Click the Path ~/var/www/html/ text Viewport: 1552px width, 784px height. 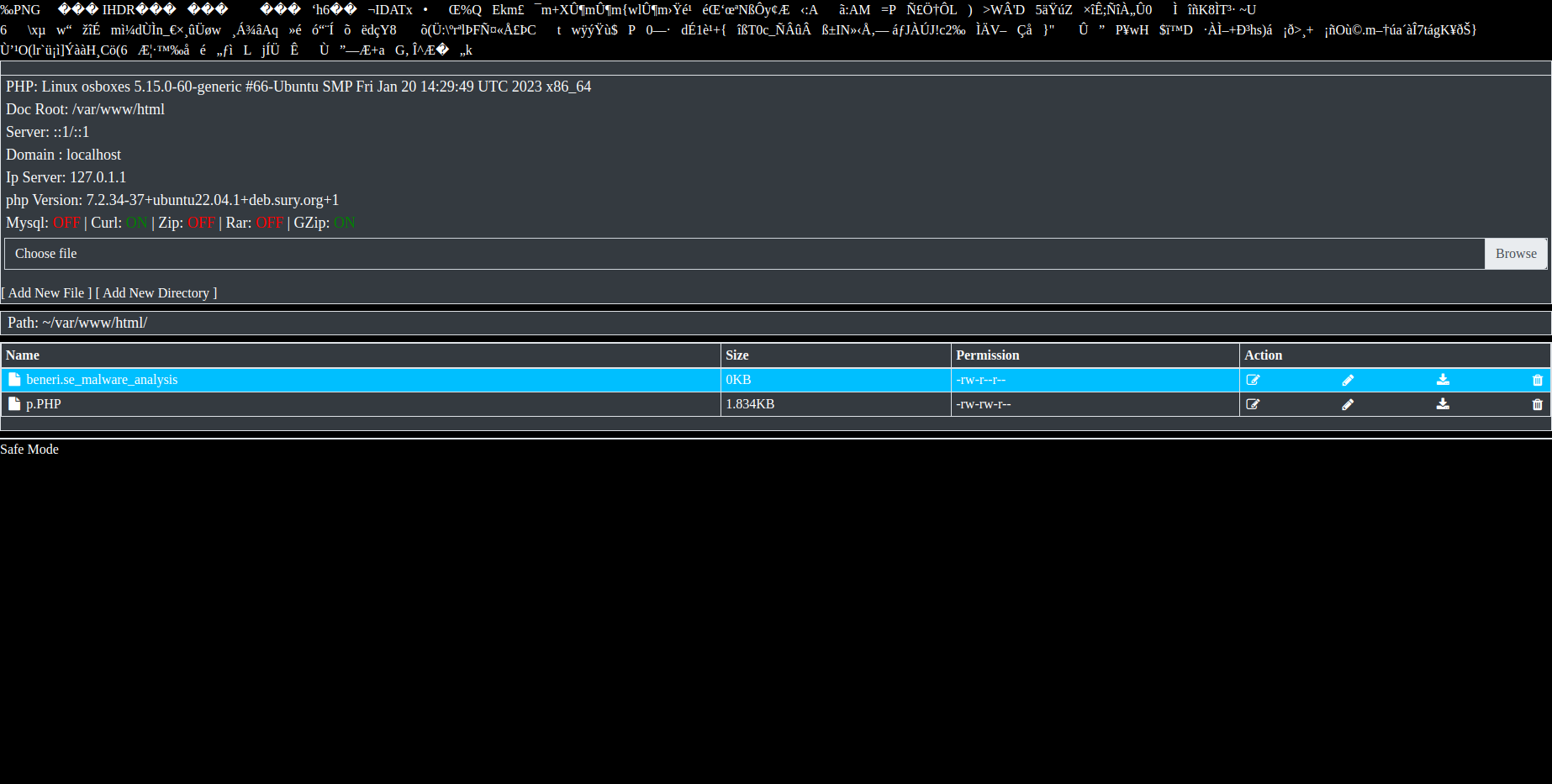(77, 323)
